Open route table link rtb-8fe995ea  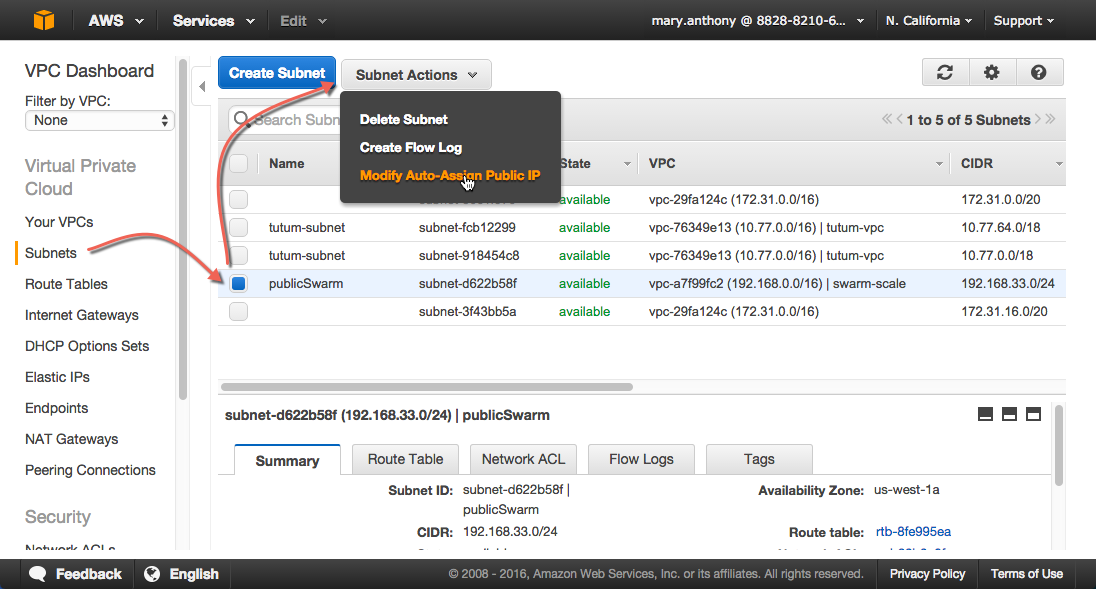pos(913,531)
